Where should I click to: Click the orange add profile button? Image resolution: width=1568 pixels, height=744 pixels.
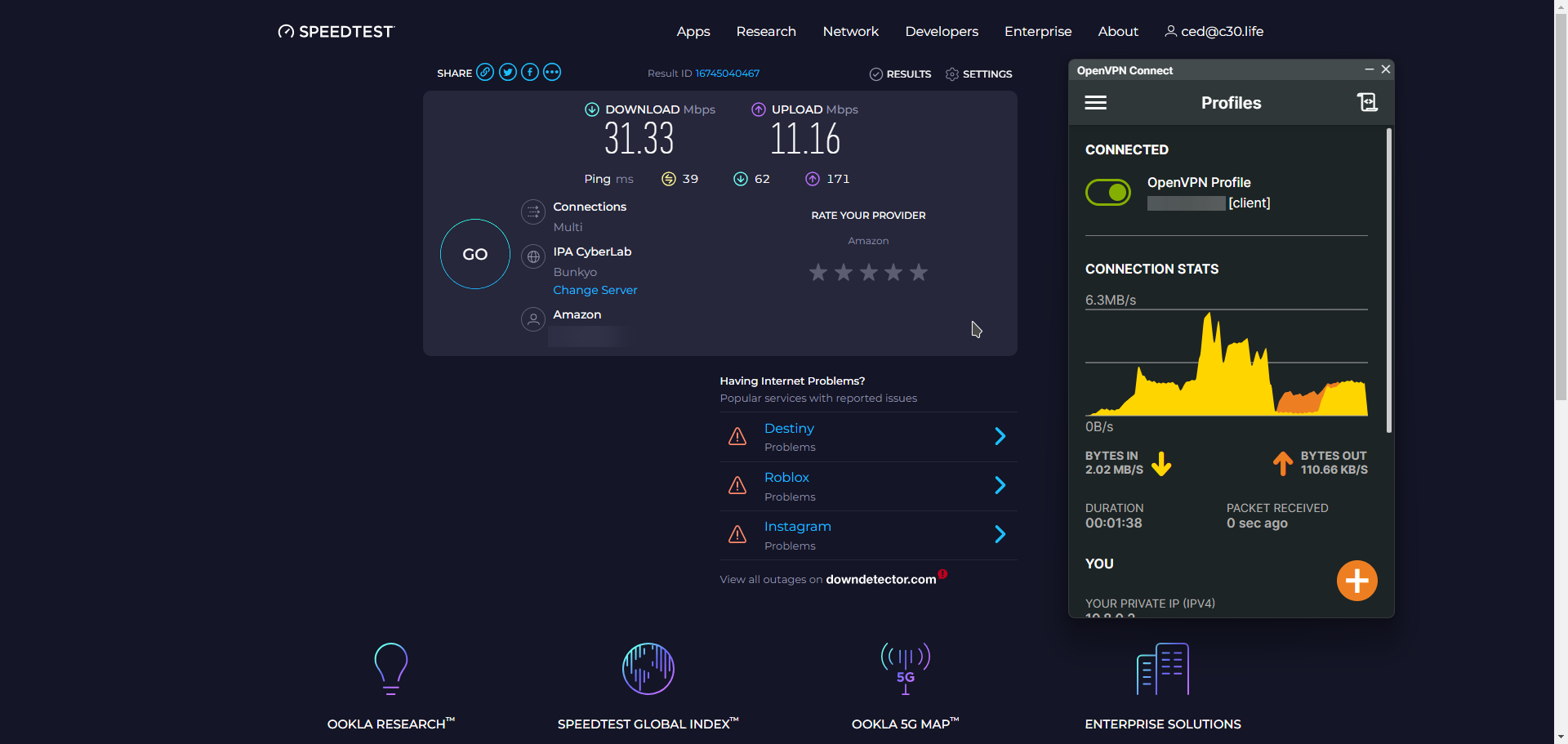pos(1356,581)
